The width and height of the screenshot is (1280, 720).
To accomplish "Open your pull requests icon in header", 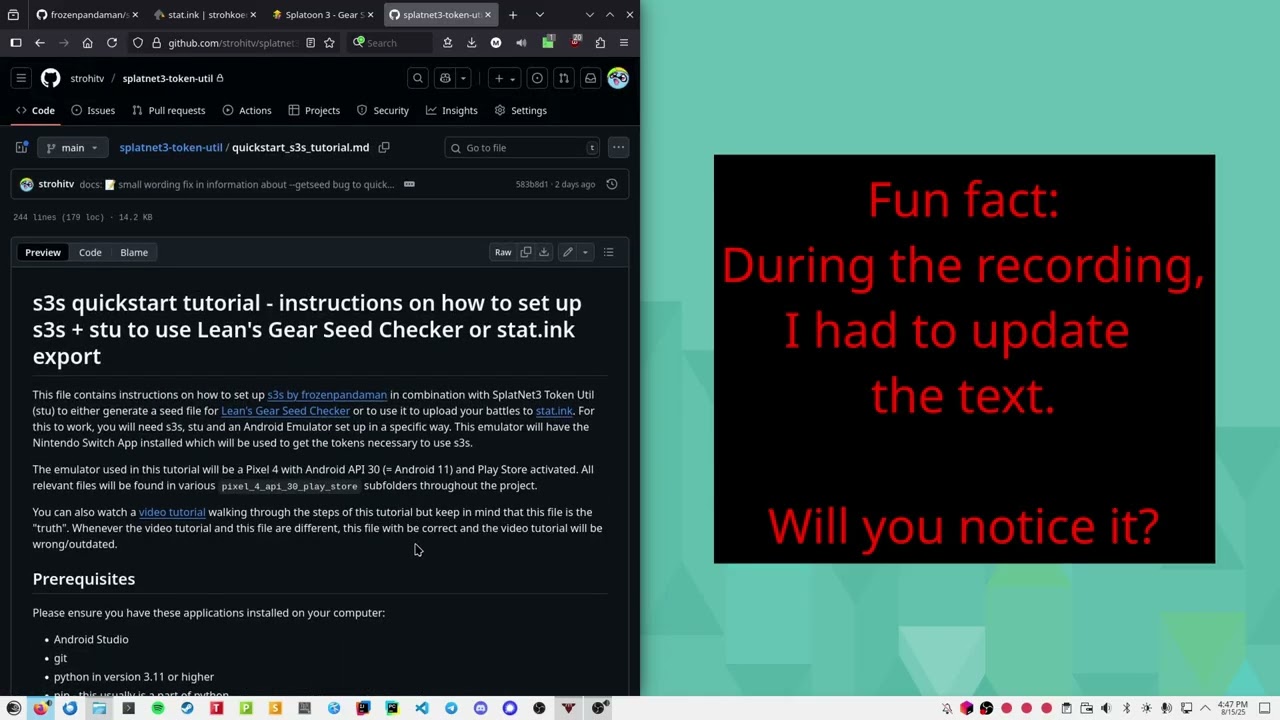I will click(564, 78).
